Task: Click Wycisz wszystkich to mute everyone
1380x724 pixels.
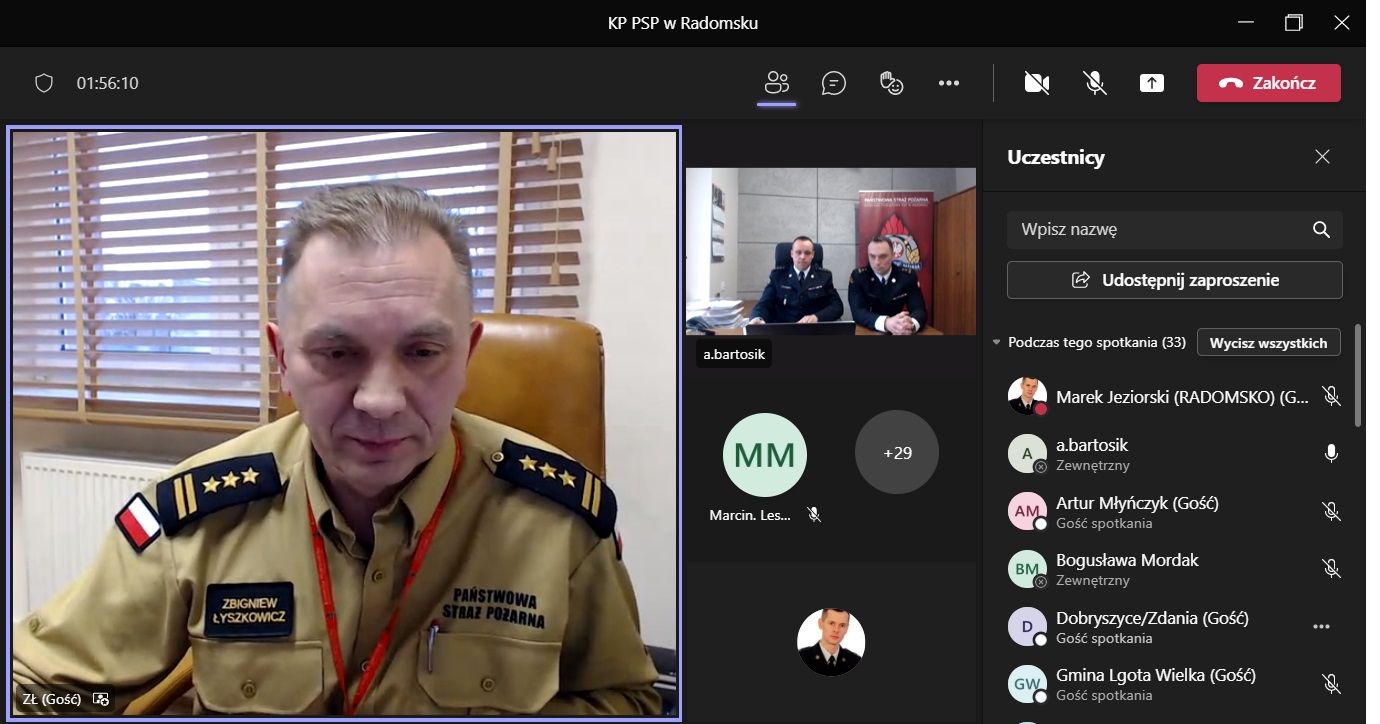Action: pyautogui.click(x=1268, y=343)
